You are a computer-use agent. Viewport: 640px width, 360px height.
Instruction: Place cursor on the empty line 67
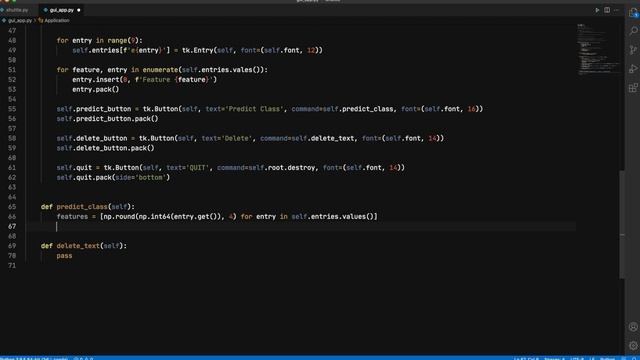pyautogui.click(x=301, y=227)
